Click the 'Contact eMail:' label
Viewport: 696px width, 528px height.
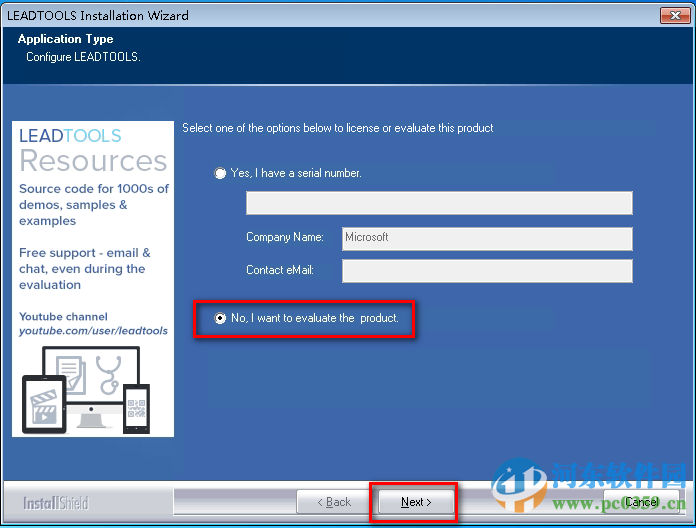click(280, 270)
